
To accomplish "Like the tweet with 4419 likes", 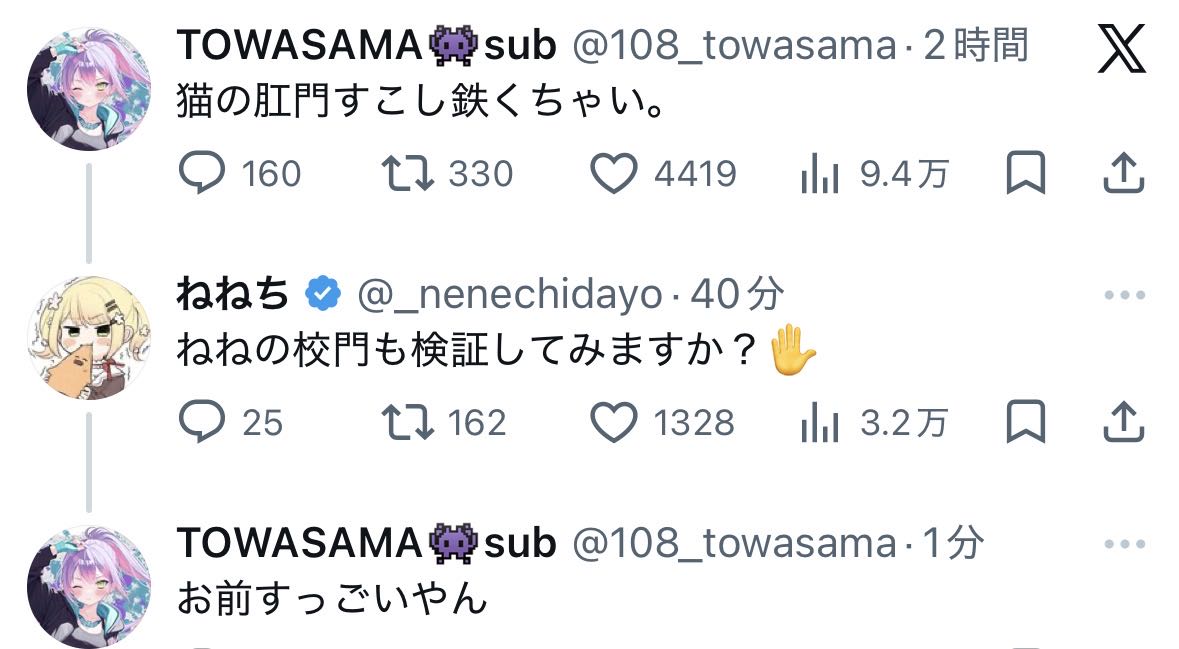I will coord(614,174).
